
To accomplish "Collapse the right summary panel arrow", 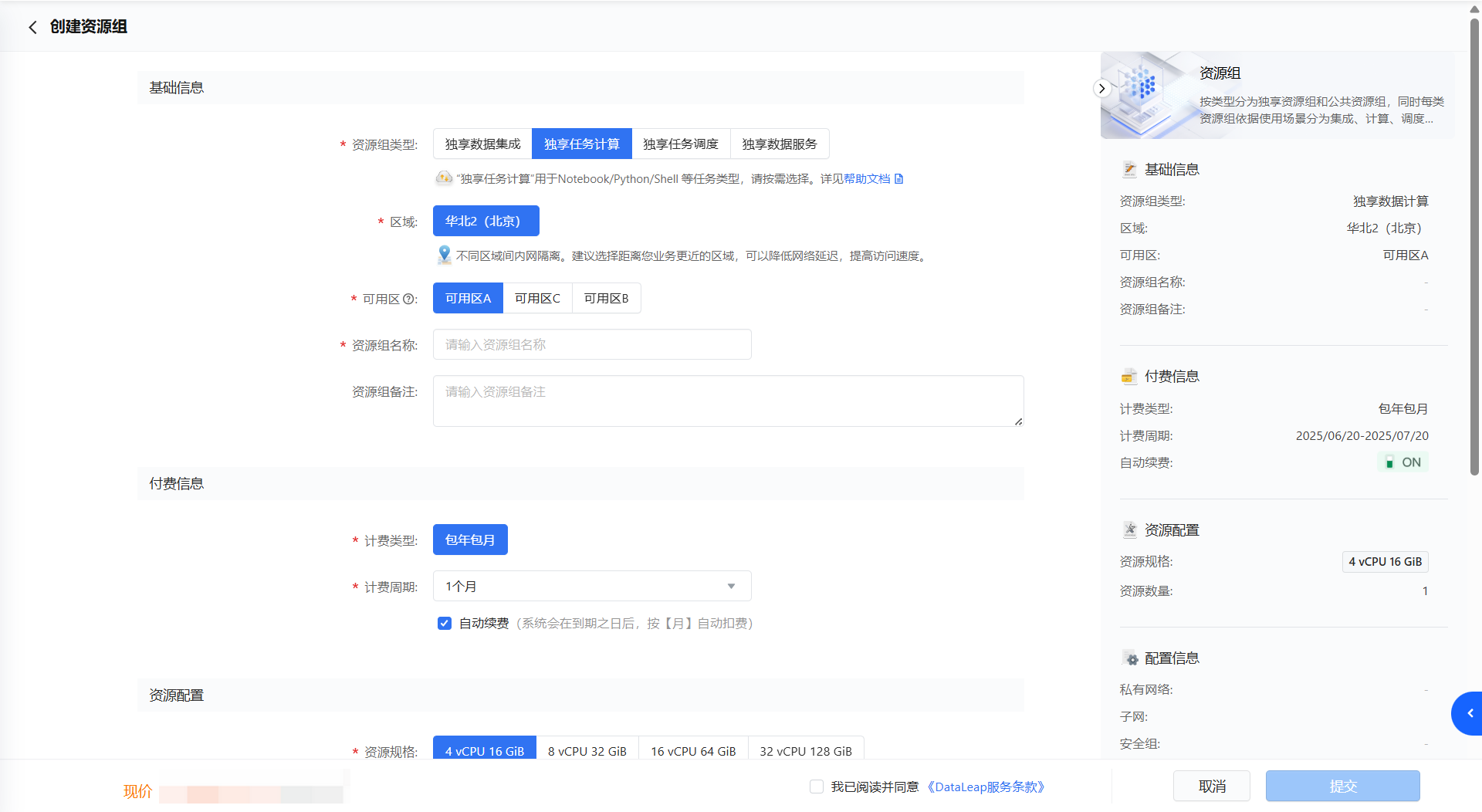I will [1101, 89].
